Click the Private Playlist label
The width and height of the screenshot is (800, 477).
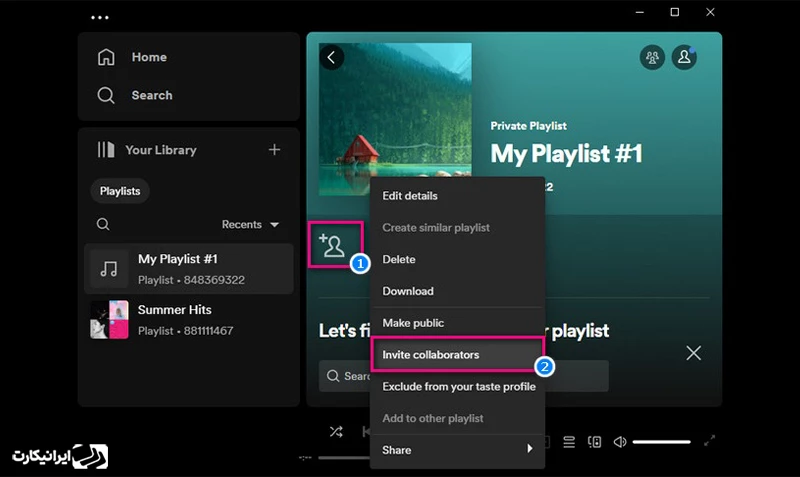(x=529, y=126)
